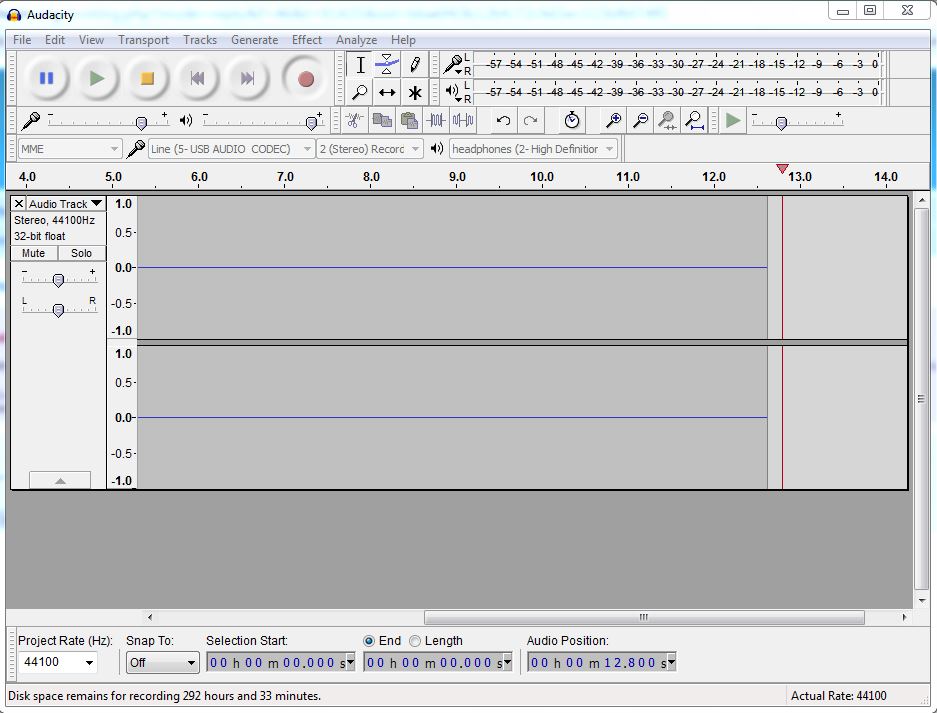
Task: Select the End radio button
Action: tap(370, 641)
